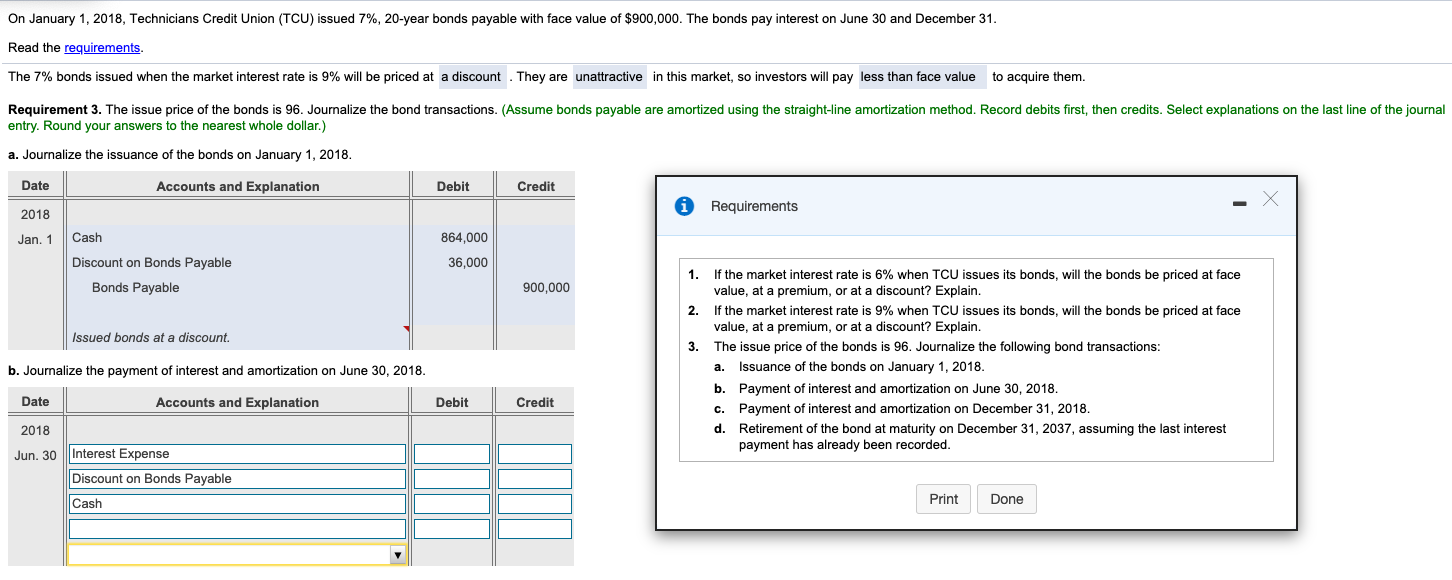Open the 'less than face value' answer selection
This screenshot has width=1452, height=580.
pyautogui.click(x=921, y=76)
